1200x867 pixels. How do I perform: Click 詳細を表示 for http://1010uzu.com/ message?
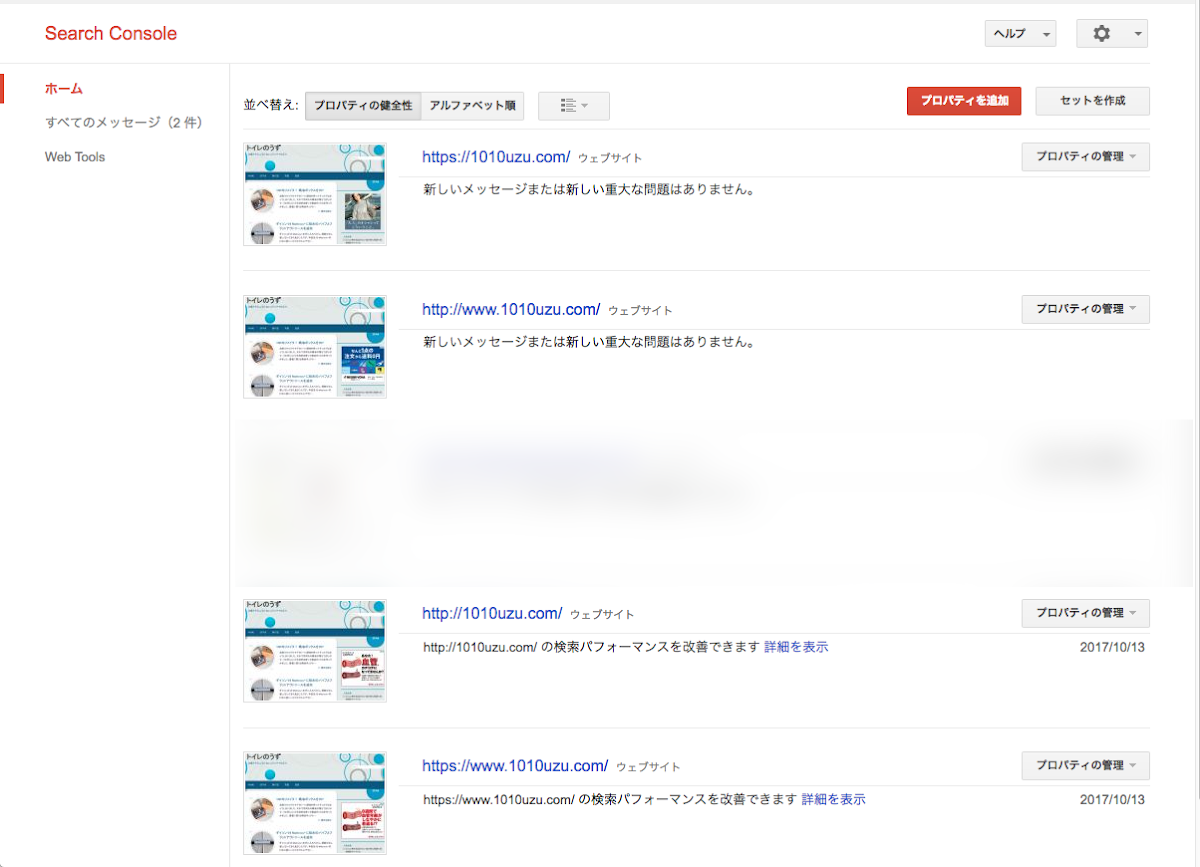click(796, 647)
